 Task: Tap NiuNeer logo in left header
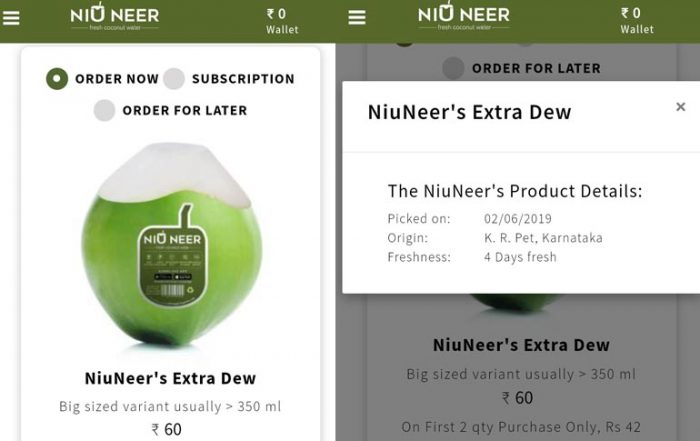(115, 17)
